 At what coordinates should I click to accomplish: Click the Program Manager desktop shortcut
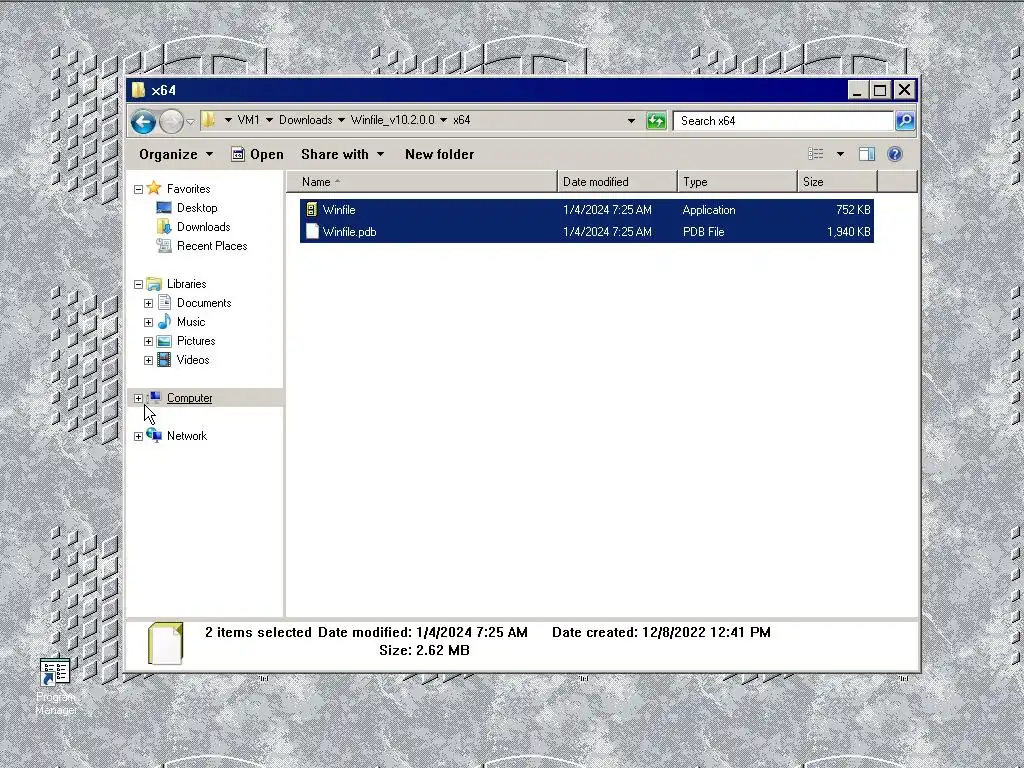coord(56,686)
